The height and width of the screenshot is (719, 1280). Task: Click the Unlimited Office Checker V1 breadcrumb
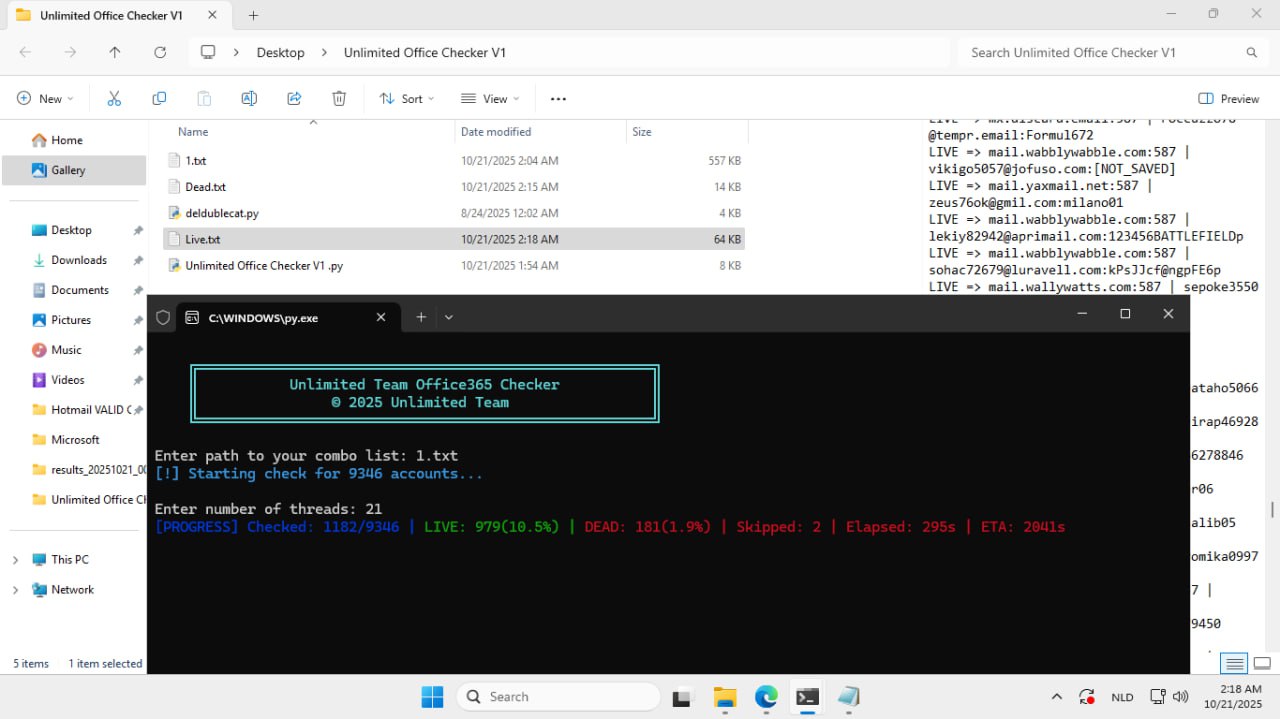(x=425, y=52)
